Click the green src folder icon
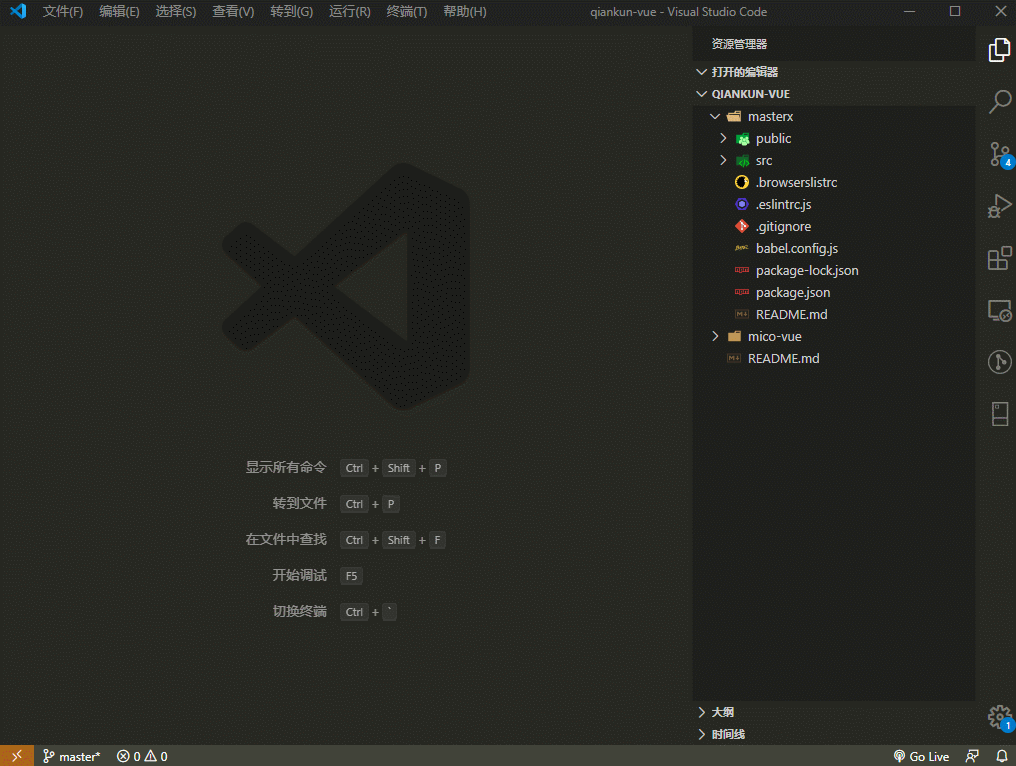 (x=743, y=161)
